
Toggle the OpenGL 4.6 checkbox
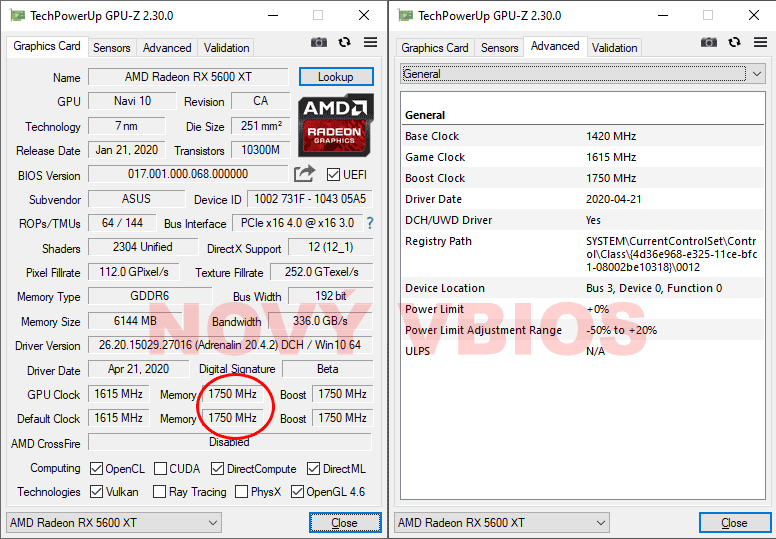point(297,491)
